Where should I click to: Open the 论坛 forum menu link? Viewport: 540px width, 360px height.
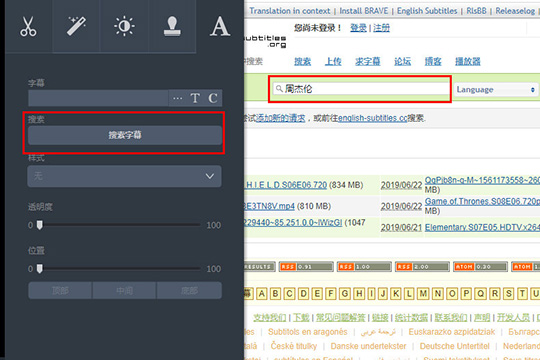(x=403, y=62)
